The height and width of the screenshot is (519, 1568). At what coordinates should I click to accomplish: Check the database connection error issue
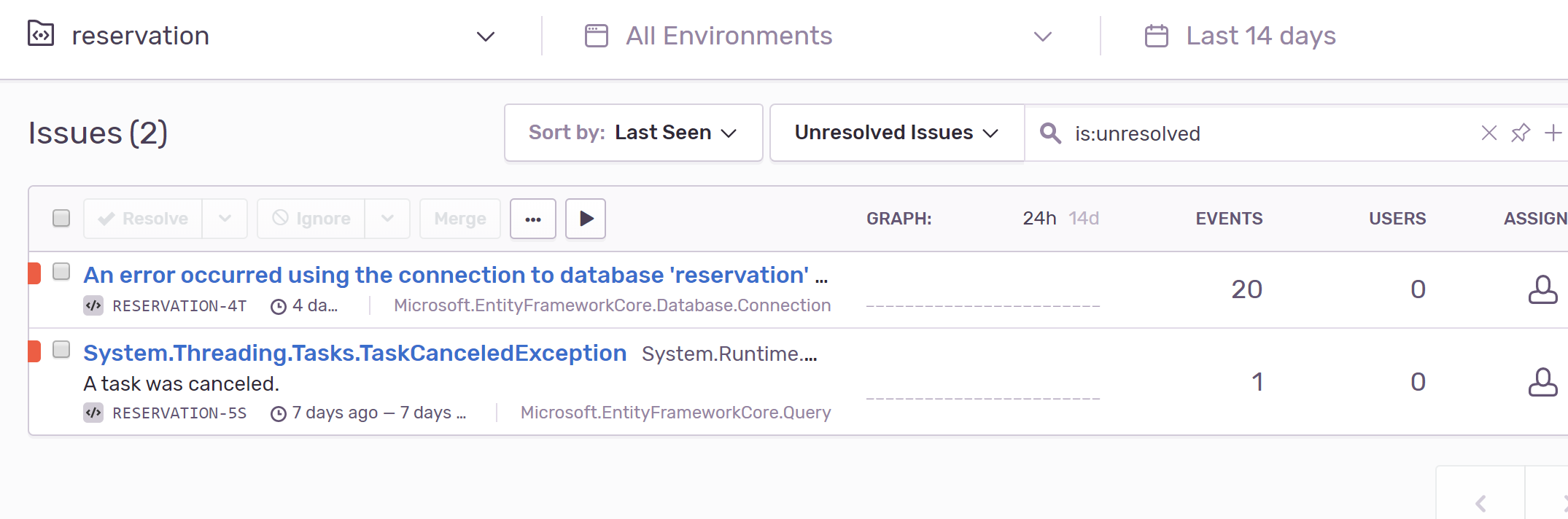61,272
